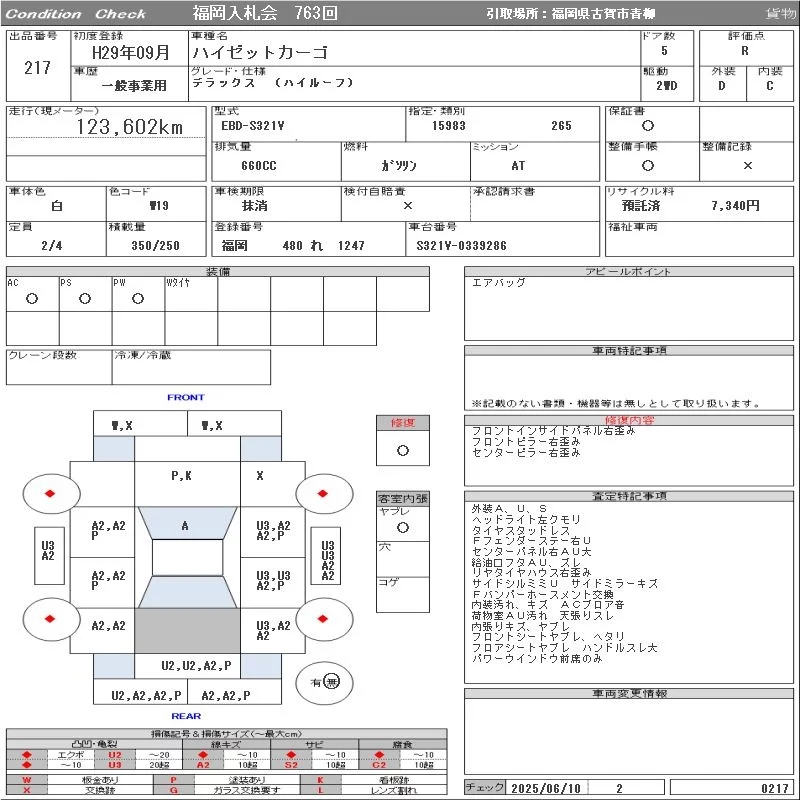Click the circle mark beside ヤブレ
The width and height of the screenshot is (800, 800).
pyautogui.click(x=403, y=528)
